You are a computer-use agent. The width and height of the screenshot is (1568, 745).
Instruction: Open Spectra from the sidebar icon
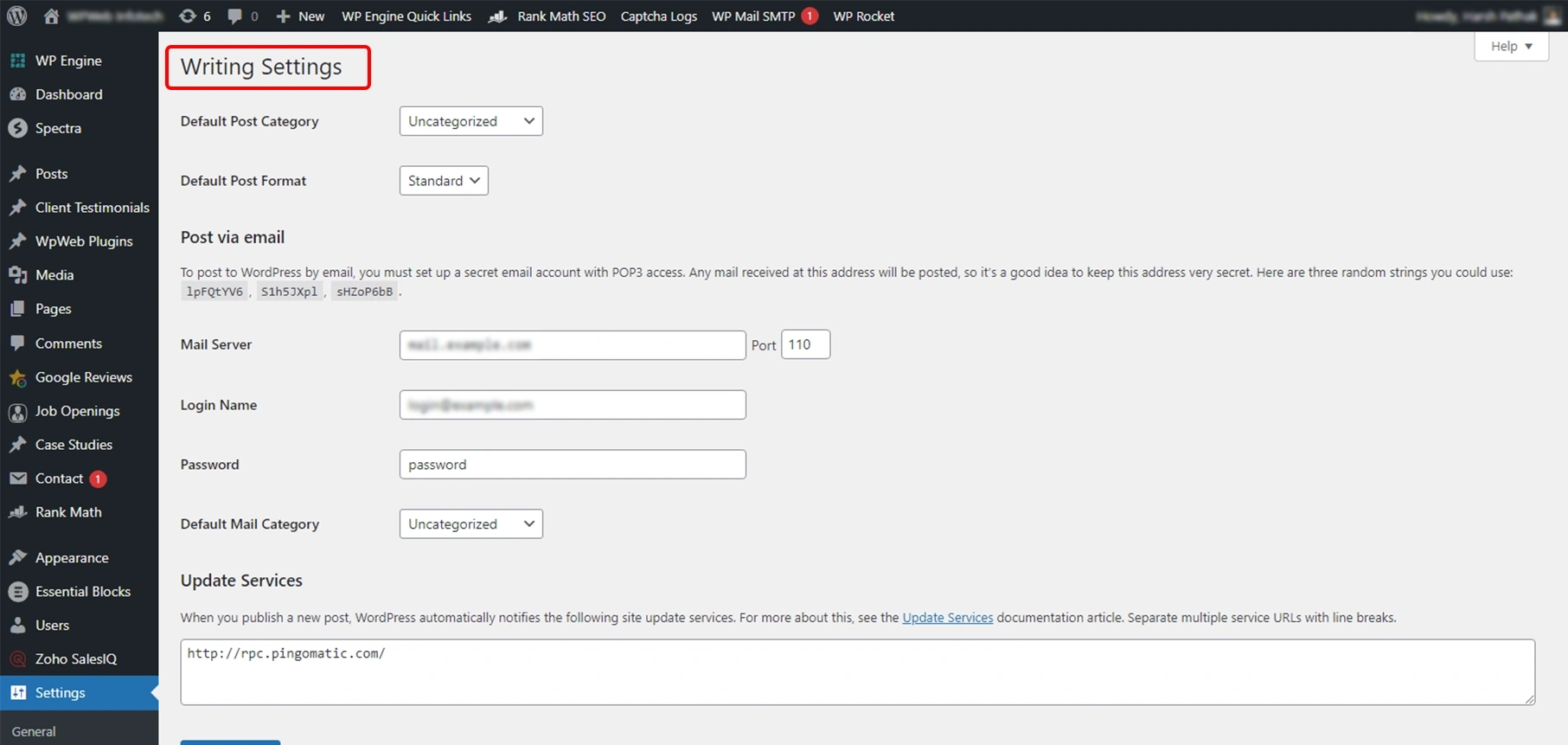(x=17, y=128)
